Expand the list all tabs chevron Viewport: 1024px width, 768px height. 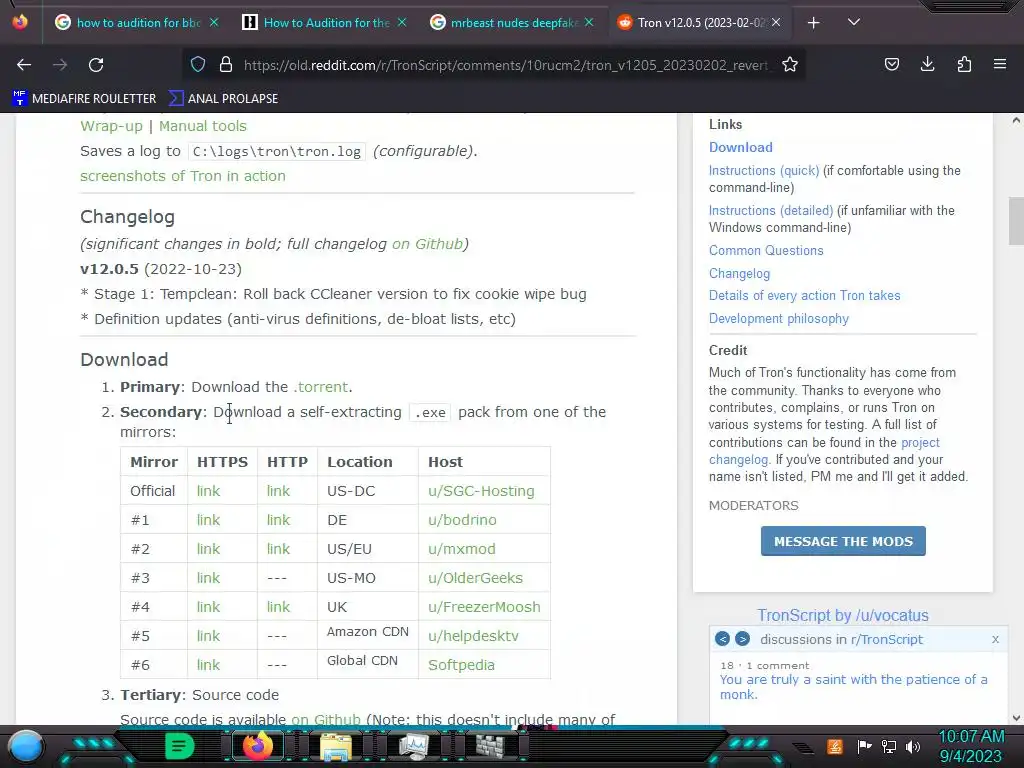[854, 22]
